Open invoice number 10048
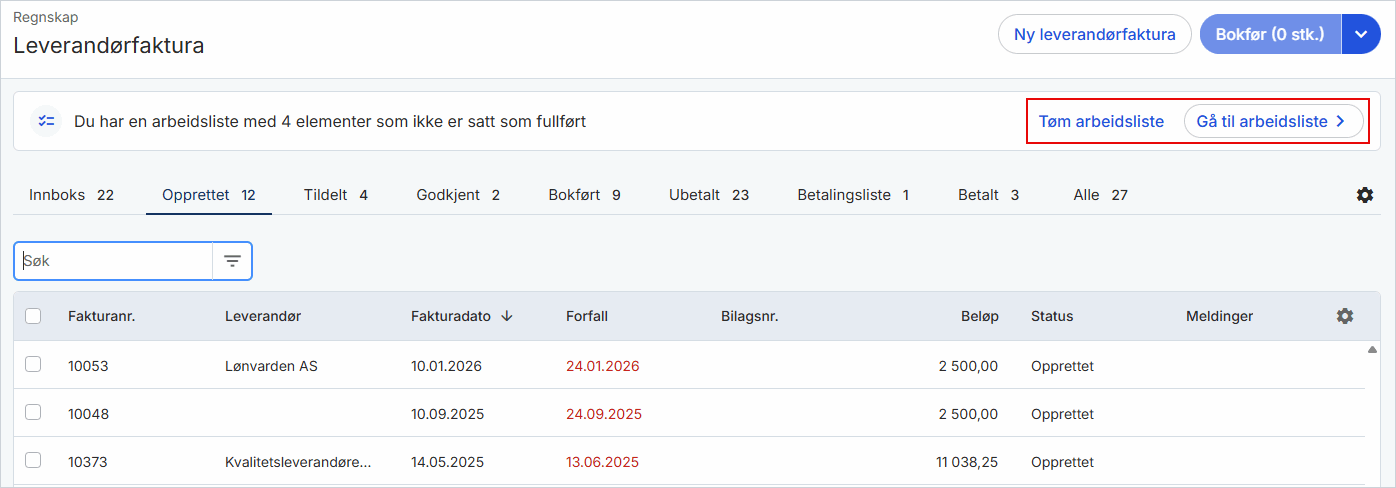 88,414
